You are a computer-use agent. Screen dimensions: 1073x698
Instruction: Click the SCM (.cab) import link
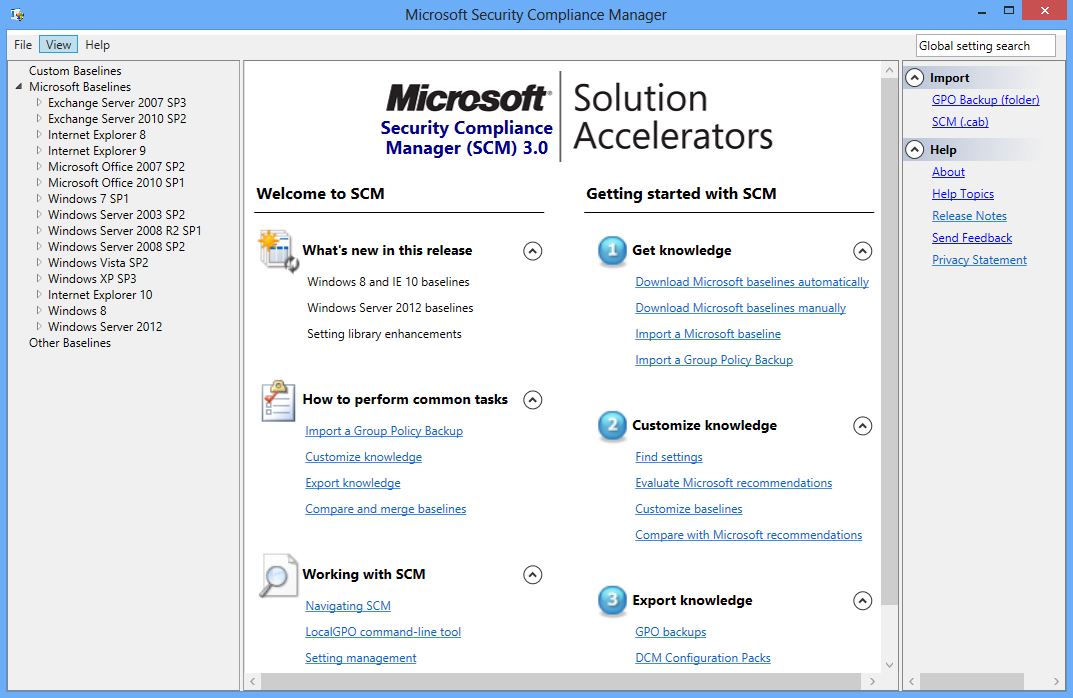pyautogui.click(x=960, y=122)
